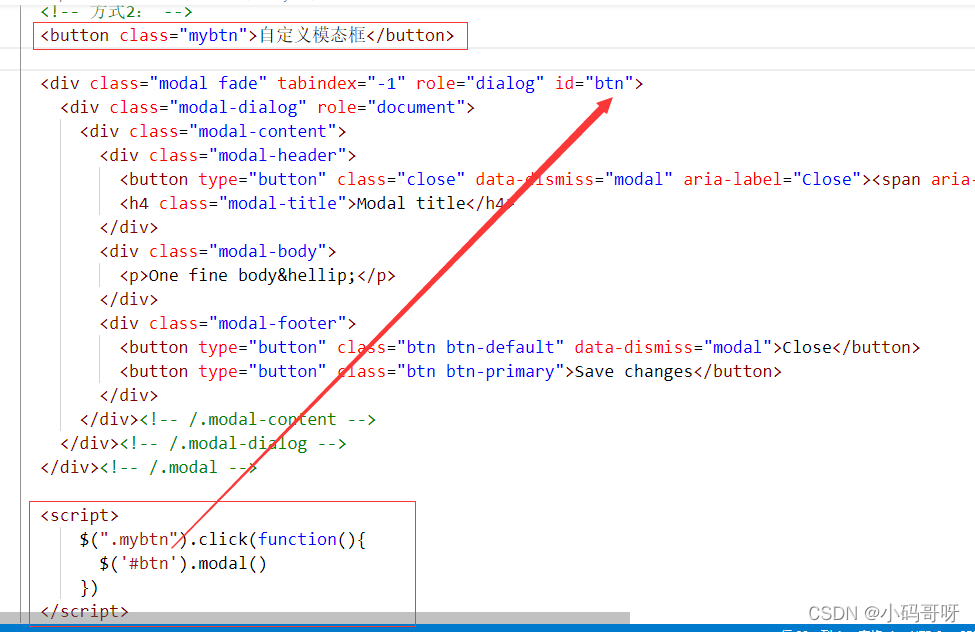
Task: Click the line <div class="modal-footer">
Action: (x=228, y=323)
